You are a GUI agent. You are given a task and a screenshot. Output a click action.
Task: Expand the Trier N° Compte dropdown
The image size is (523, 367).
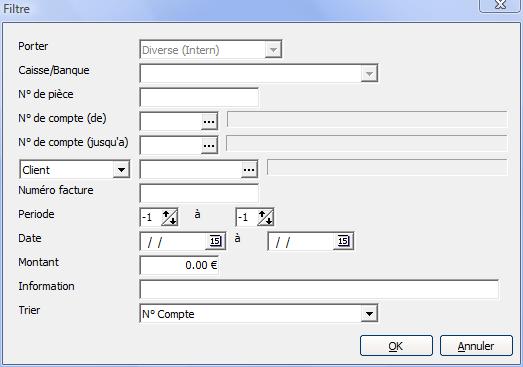[x=369, y=314]
